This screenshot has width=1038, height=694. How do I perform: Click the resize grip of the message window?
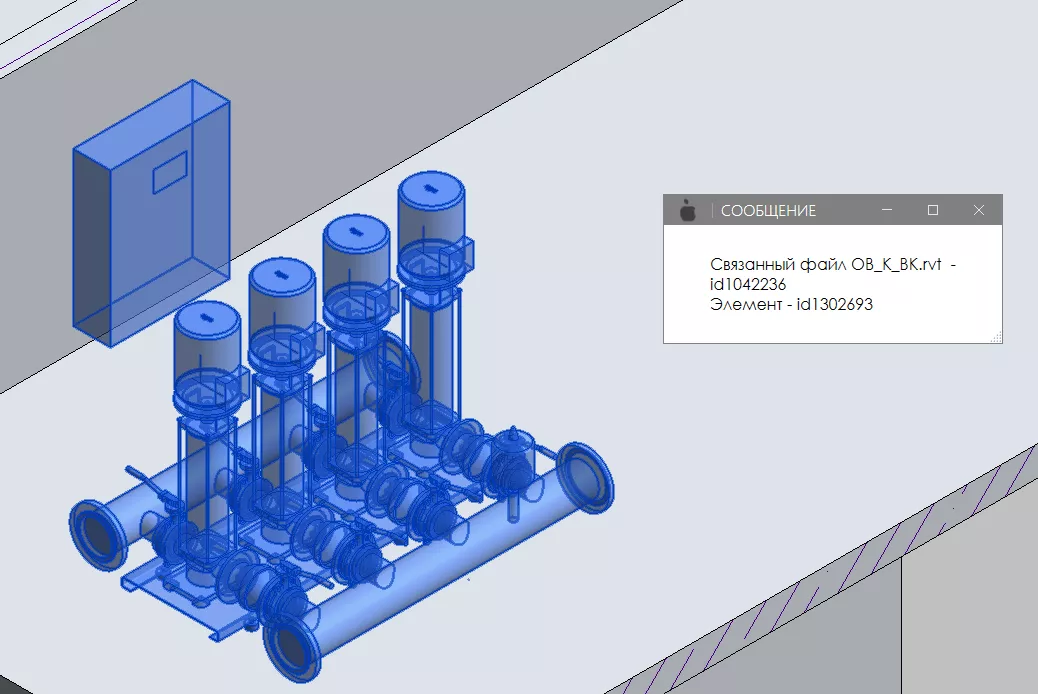(995, 337)
